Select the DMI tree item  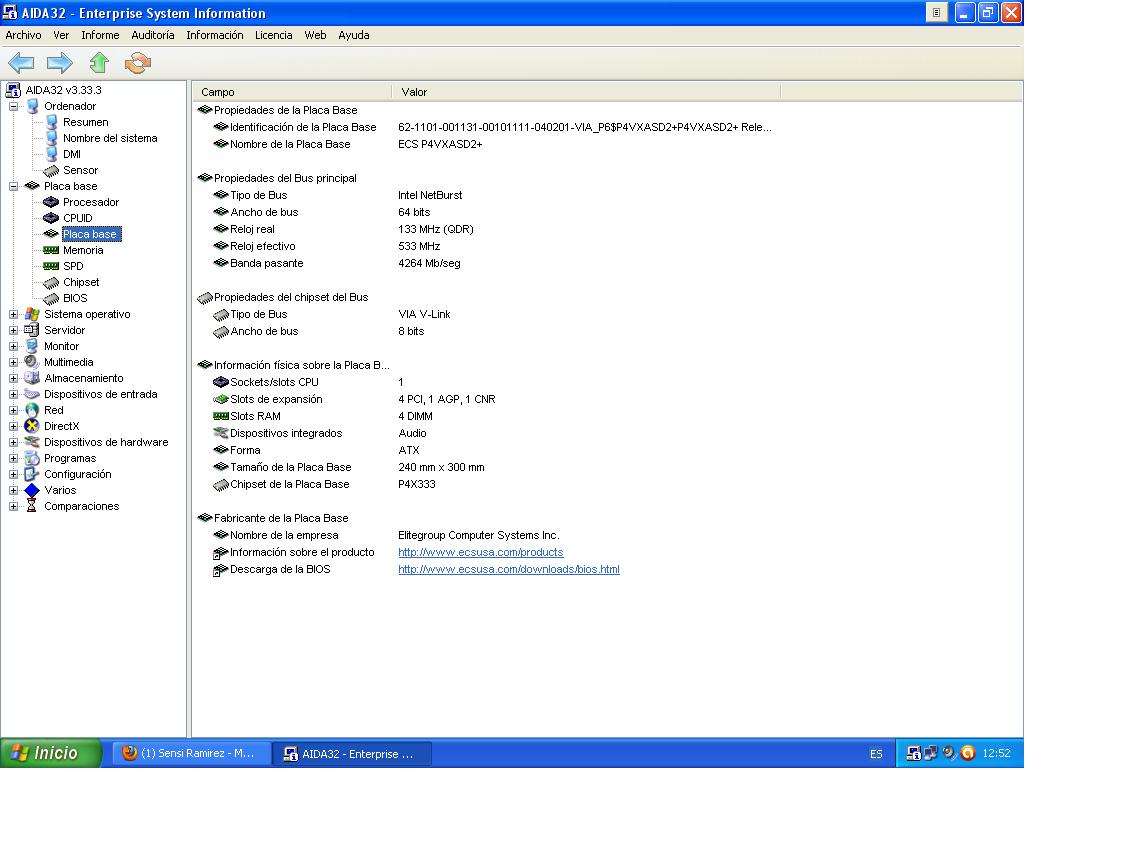(x=72, y=154)
